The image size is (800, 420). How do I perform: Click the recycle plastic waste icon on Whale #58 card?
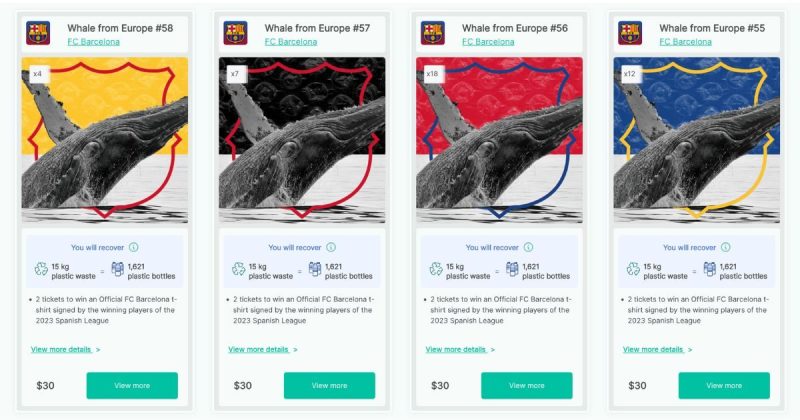pyautogui.click(x=41, y=269)
